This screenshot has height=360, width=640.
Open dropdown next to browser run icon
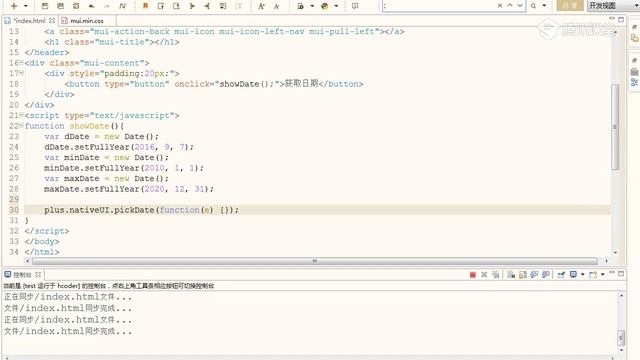tap(336, 6)
